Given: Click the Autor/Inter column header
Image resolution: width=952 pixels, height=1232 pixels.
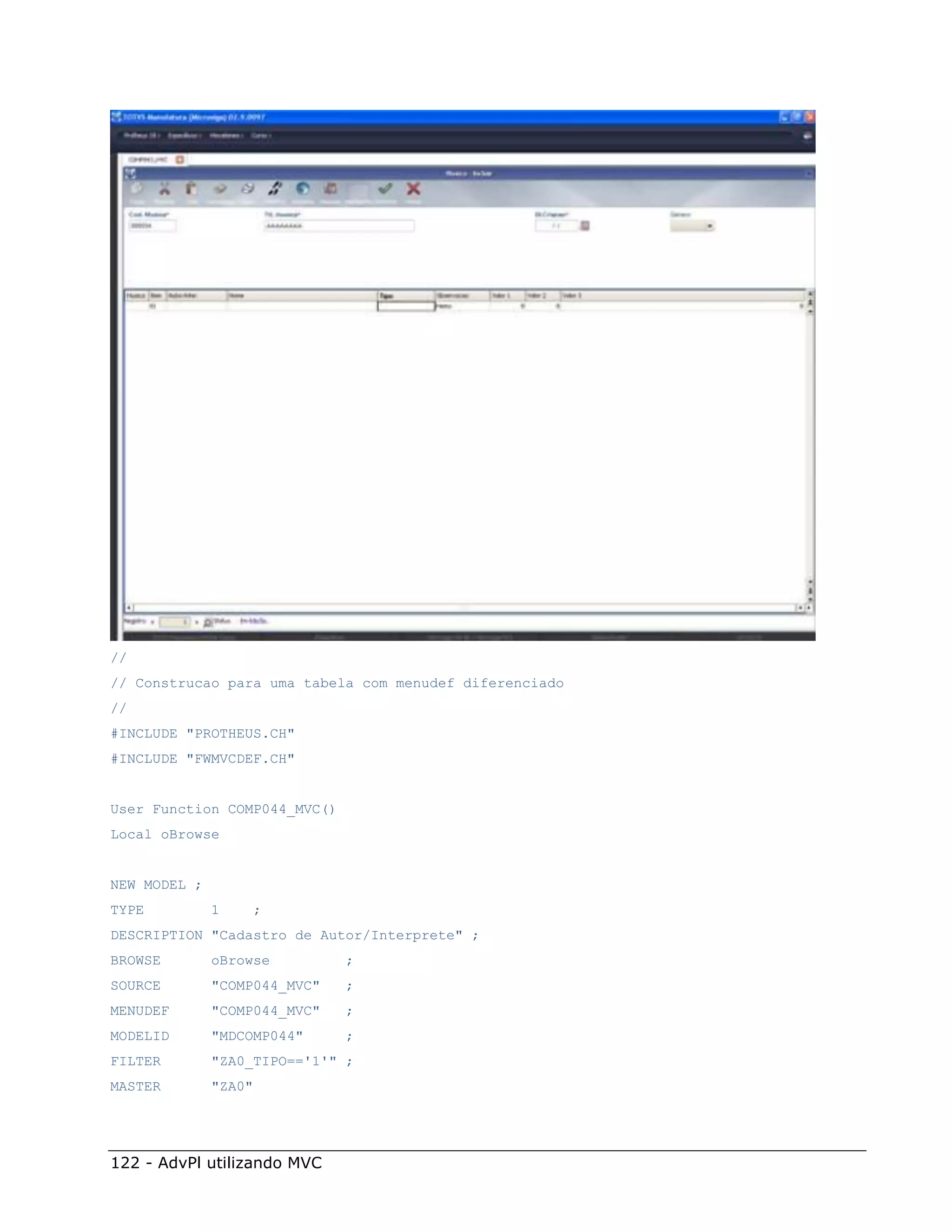Looking at the screenshot, I should click(196, 296).
